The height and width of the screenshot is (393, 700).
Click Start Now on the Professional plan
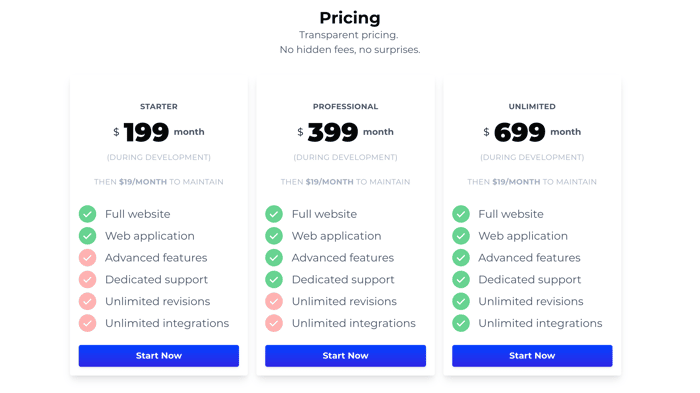[345, 355]
